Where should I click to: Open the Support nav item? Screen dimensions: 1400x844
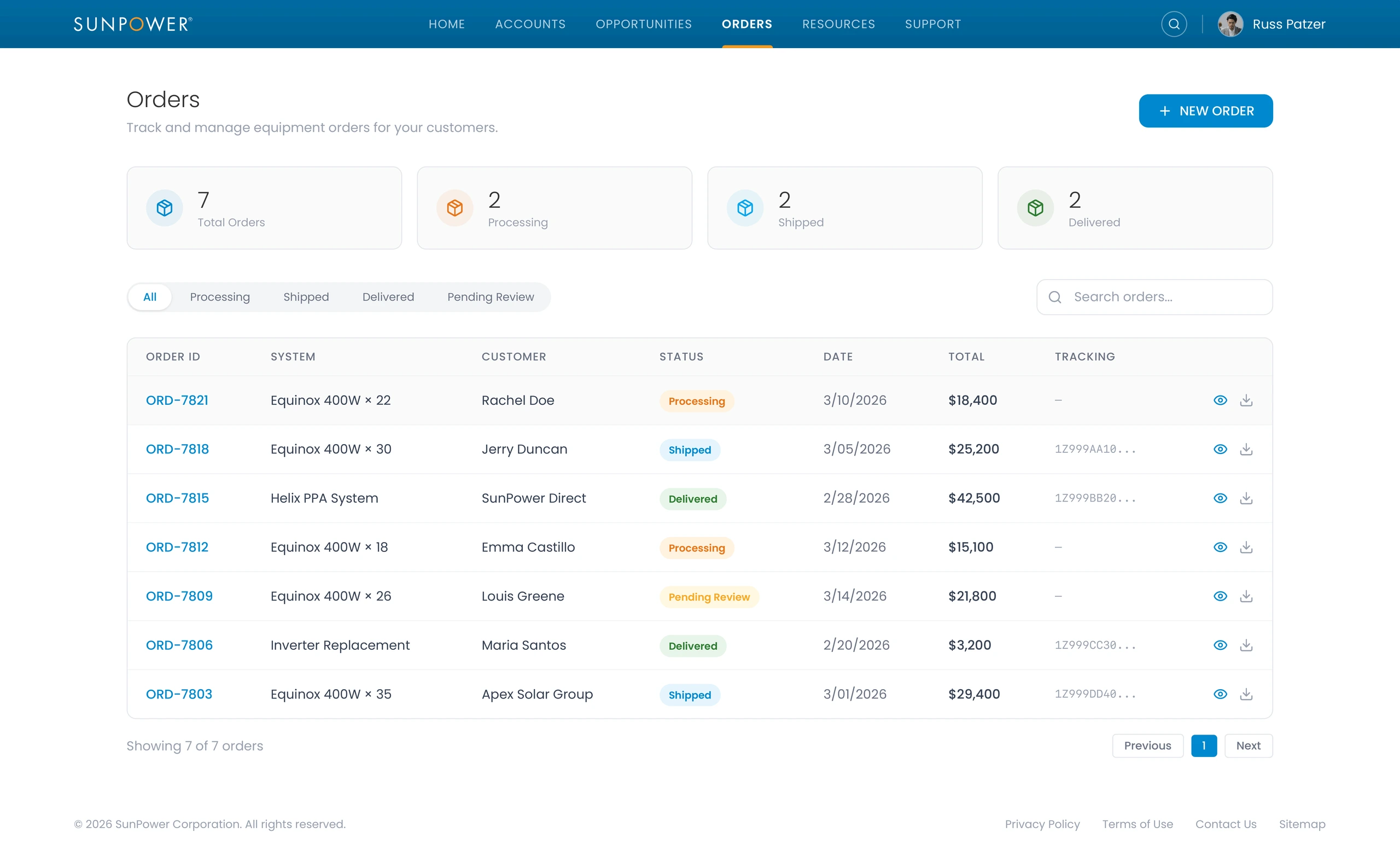coord(933,24)
